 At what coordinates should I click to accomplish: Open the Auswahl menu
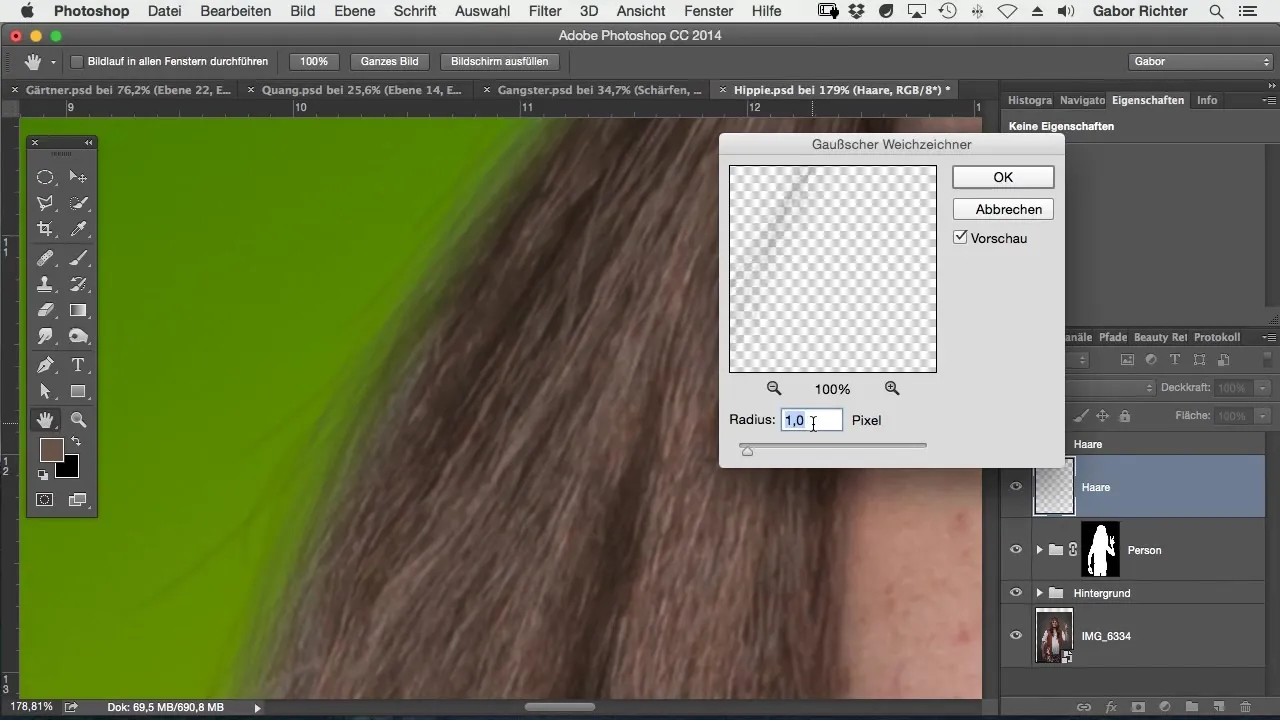tap(482, 12)
